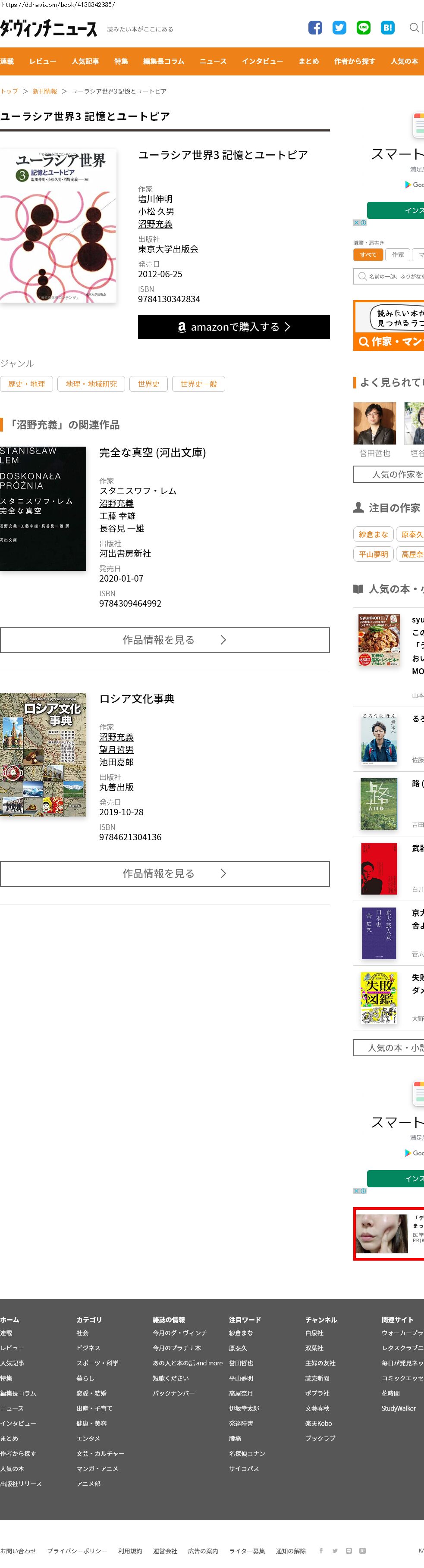Open the インタビュー menu item
This screenshot has height=1568, width=424.
pyautogui.click(x=263, y=62)
